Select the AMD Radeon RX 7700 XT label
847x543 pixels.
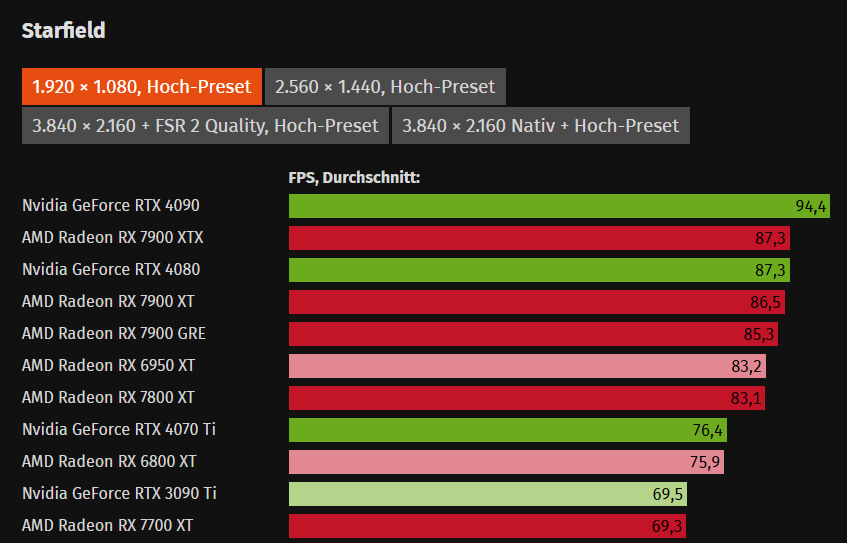[x=107, y=525]
